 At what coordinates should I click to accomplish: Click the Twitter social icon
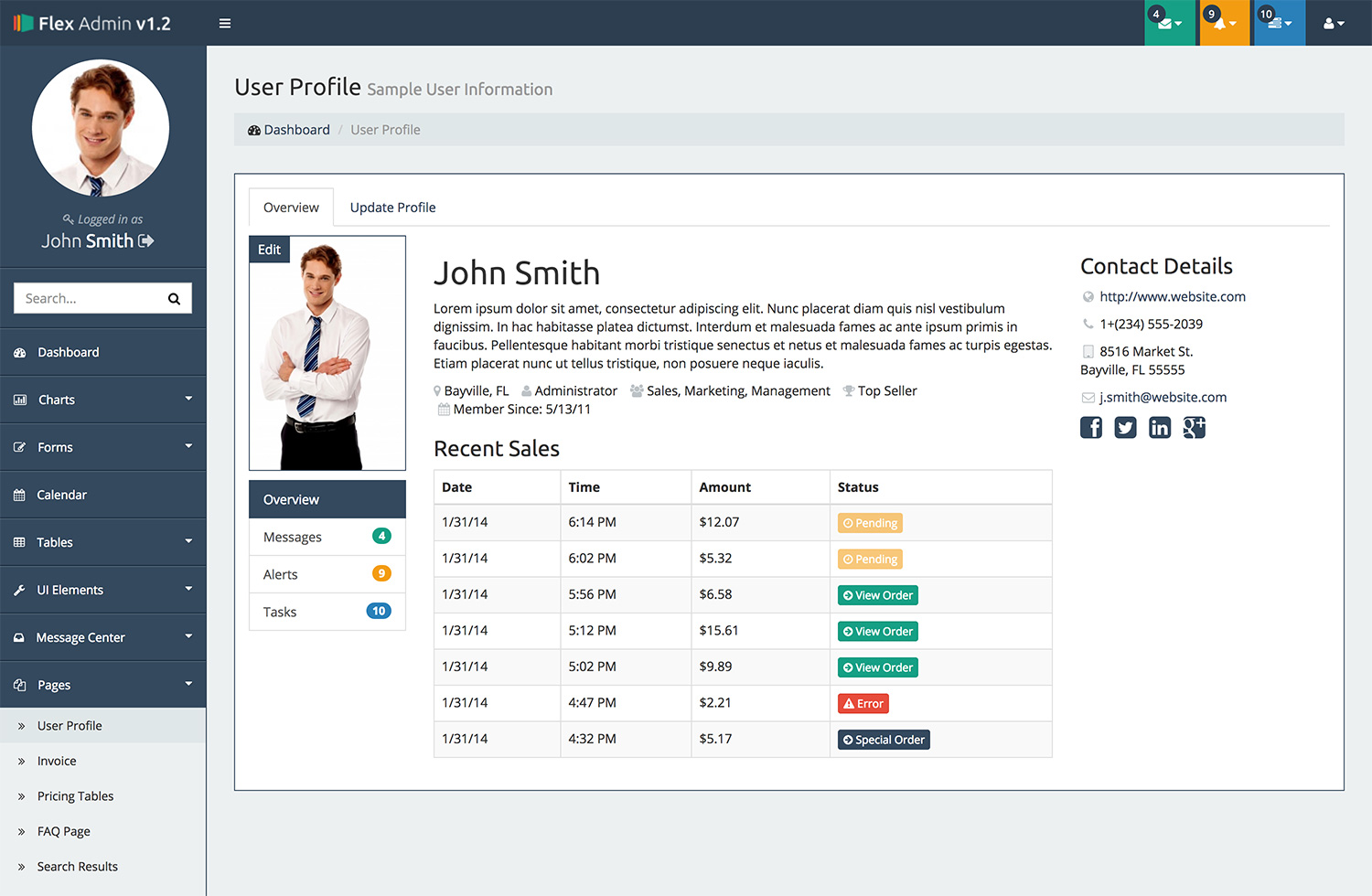click(1125, 427)
